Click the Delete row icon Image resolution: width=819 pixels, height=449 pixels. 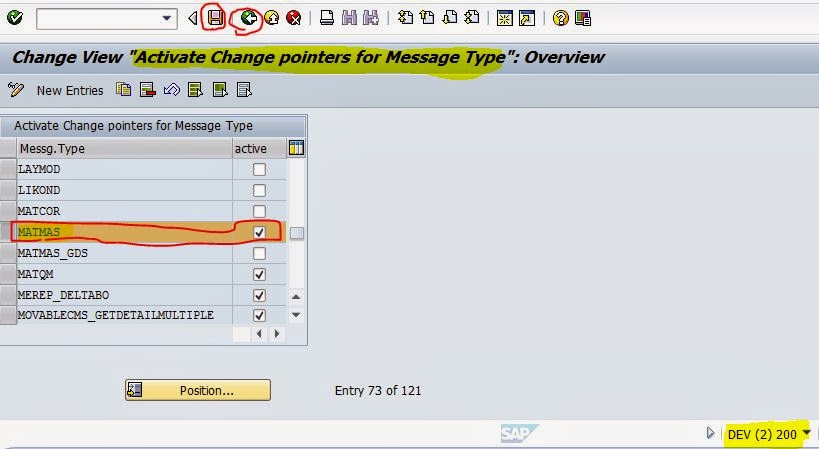(x=148, y=90)
